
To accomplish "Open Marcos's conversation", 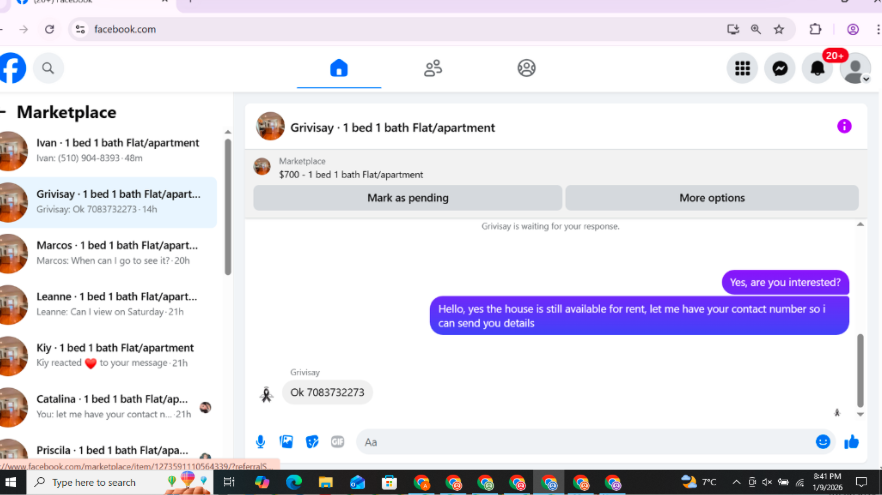I will coord(108,253).
